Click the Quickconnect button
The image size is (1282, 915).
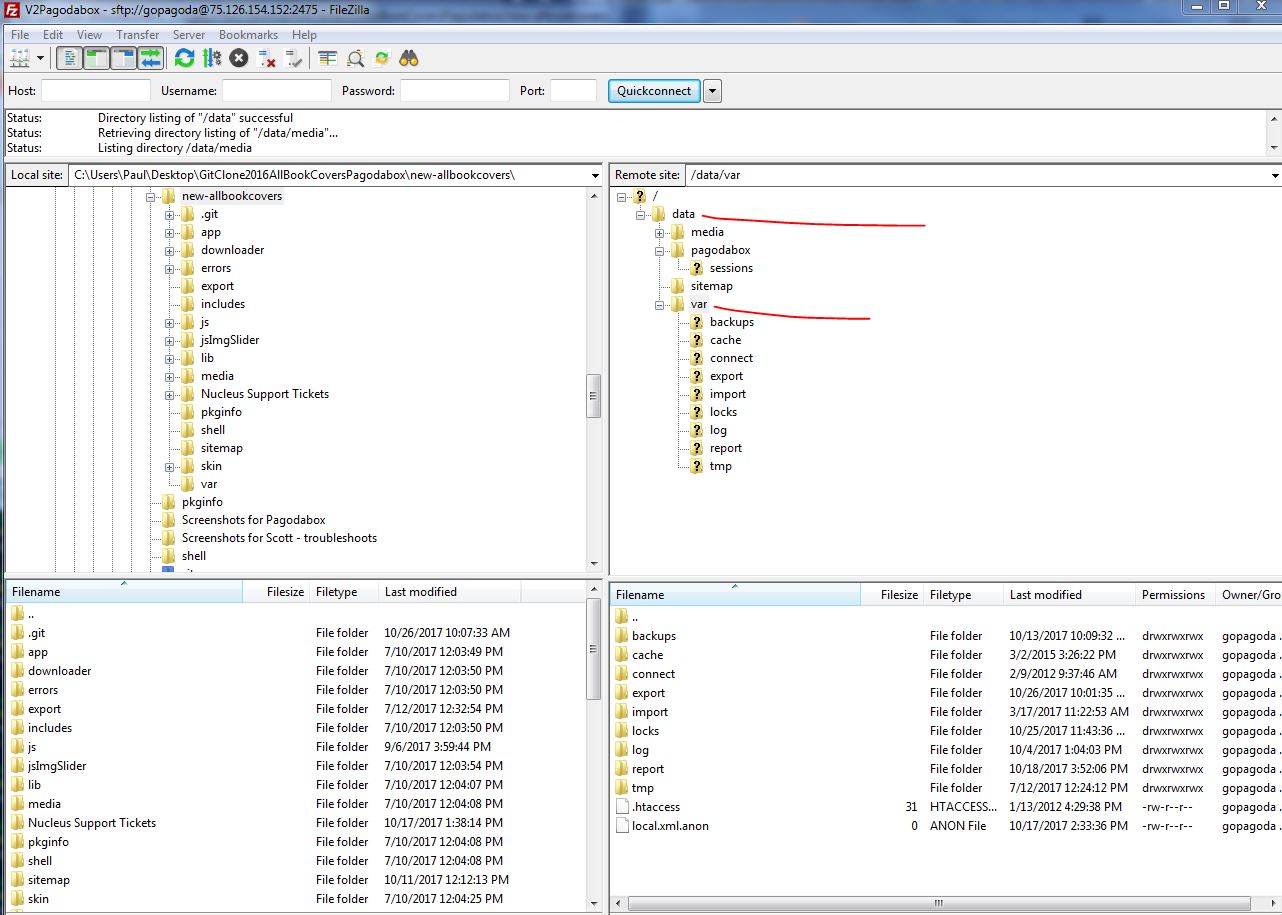coord(654,91)
